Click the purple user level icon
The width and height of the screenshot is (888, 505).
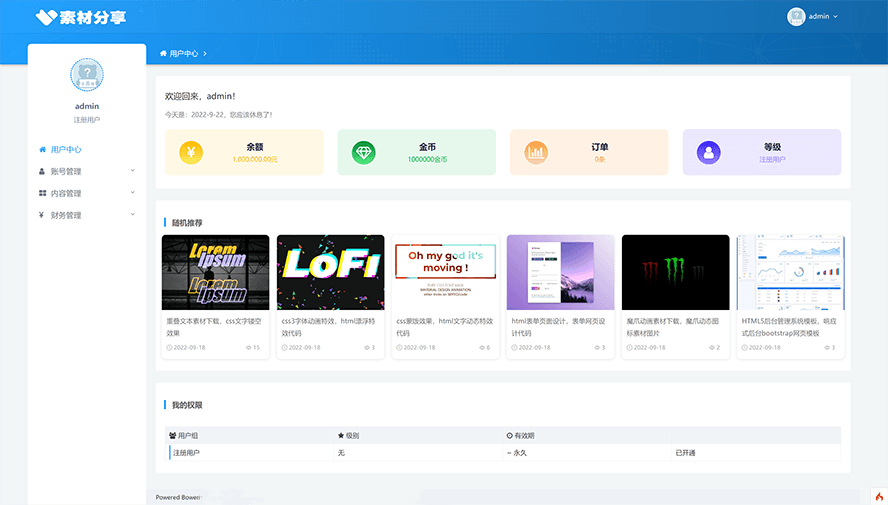[x=709, y=152]
